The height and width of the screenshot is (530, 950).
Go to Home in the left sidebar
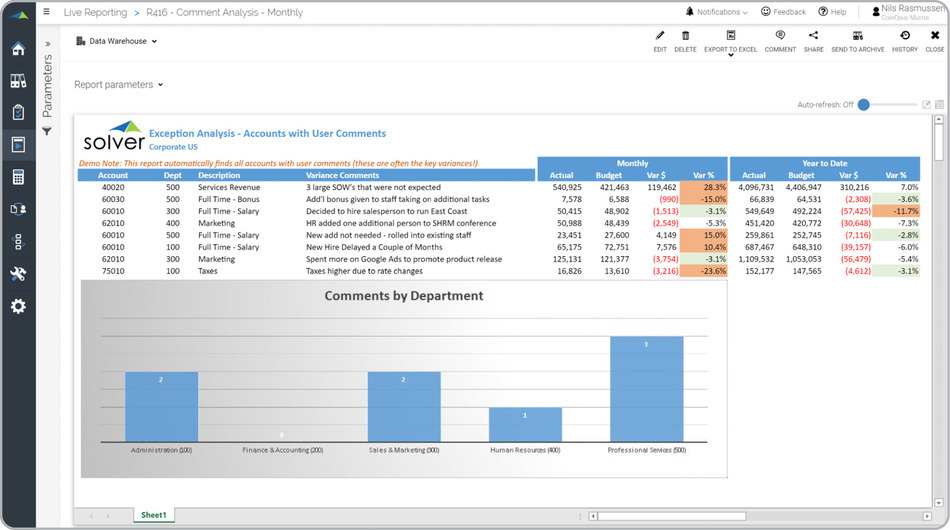coord(18,49)
